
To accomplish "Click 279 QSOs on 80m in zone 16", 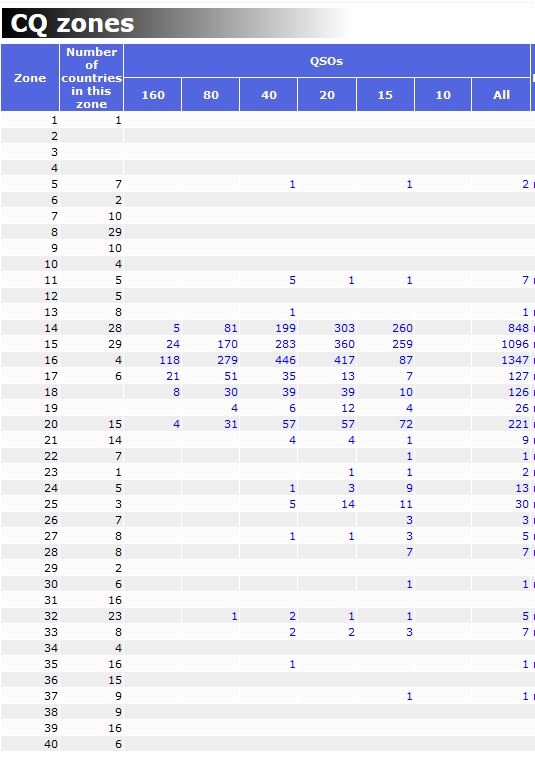I will click(228, 360).
